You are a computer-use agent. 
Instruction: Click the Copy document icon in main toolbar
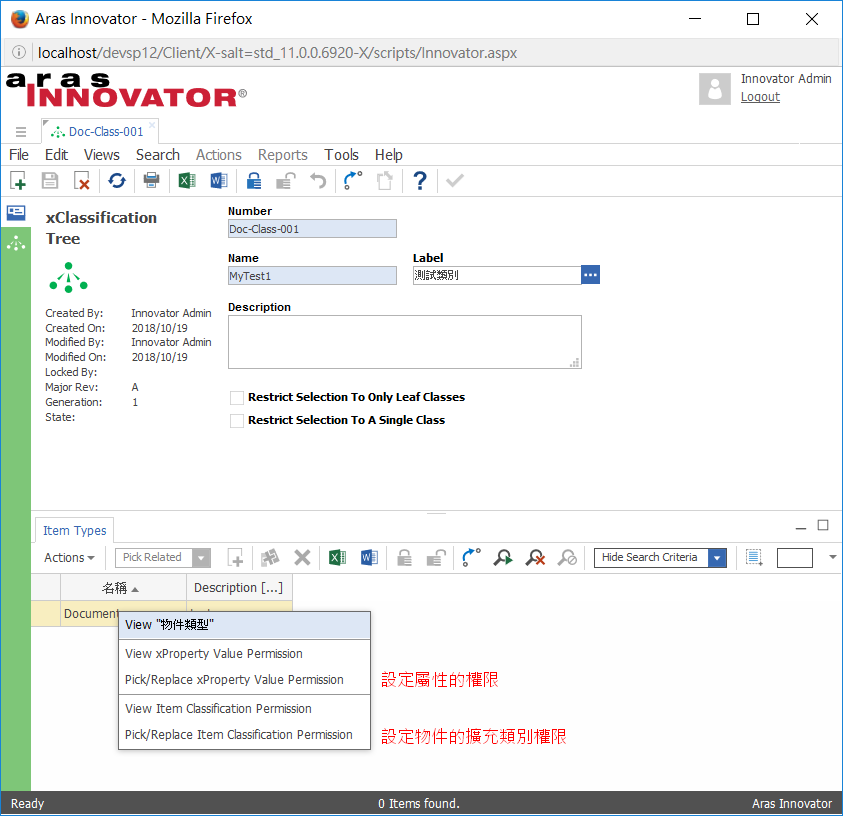385,181
